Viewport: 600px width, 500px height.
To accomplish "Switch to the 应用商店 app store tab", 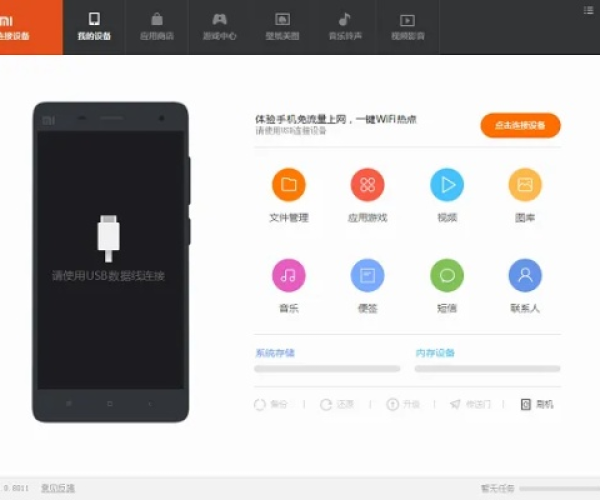I will click(157, 27).
